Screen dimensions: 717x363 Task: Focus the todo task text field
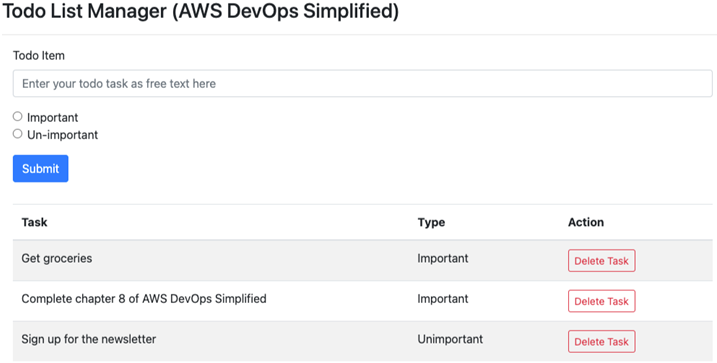[x=363, y=84]
